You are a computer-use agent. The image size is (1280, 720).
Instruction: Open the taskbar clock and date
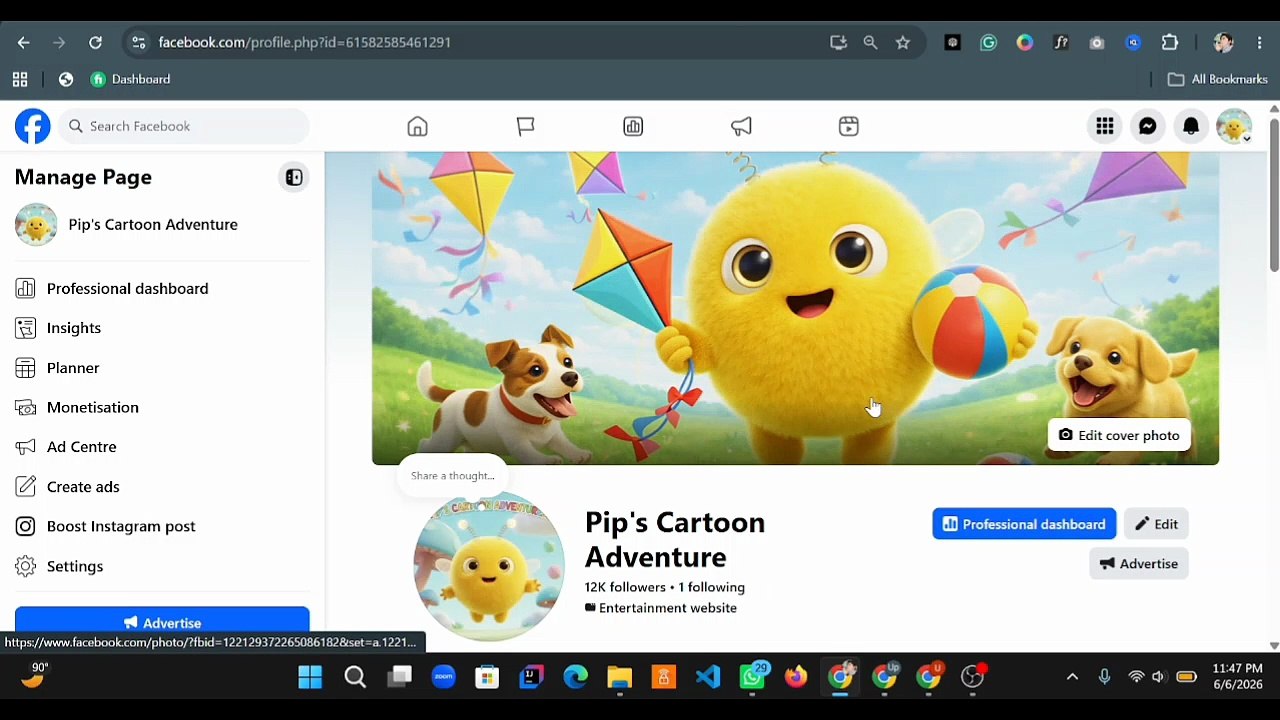(x=1238, y=677)
